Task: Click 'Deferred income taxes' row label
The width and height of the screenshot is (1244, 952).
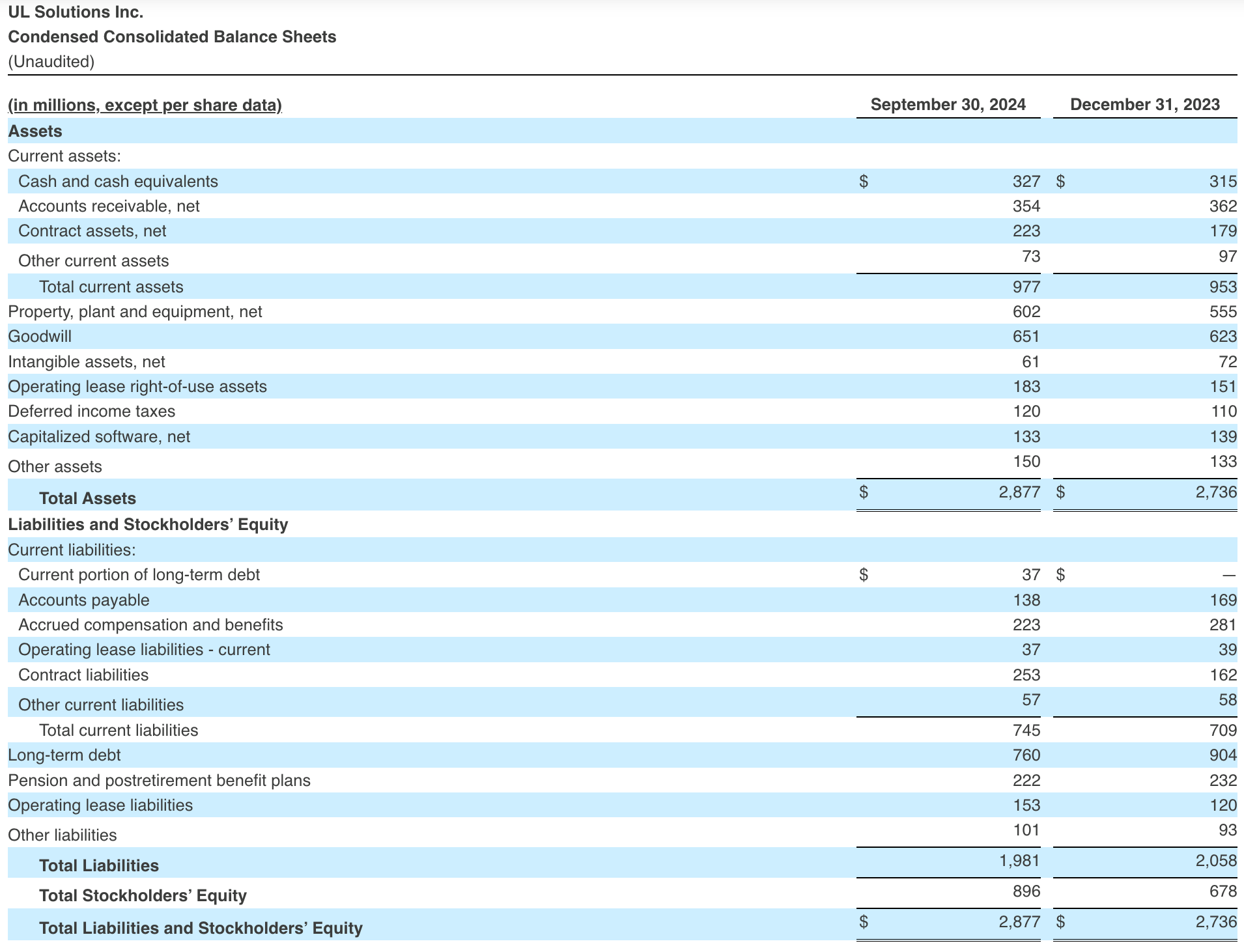Action: click(x=91, y=411)
